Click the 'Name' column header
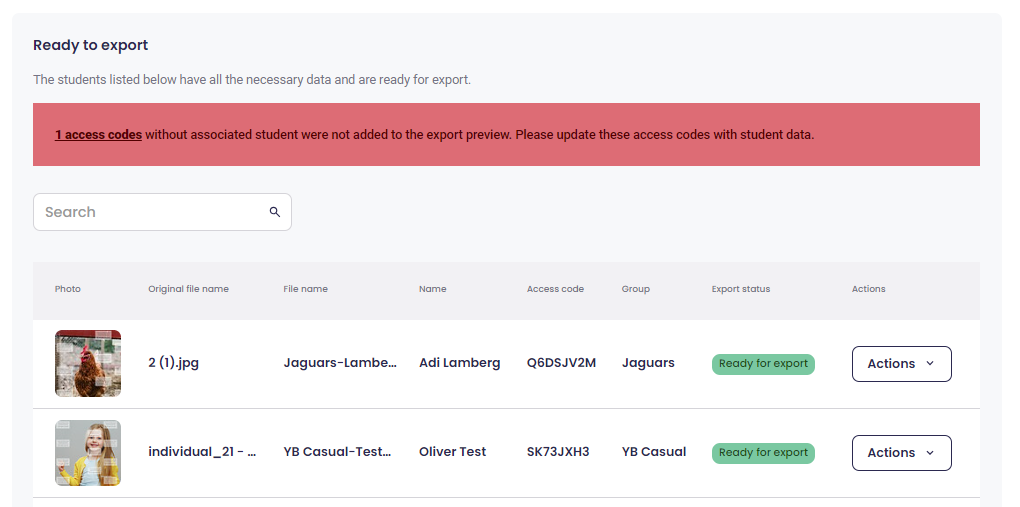The height and width of the screenshot is (507, 1020). click(433, 289)
